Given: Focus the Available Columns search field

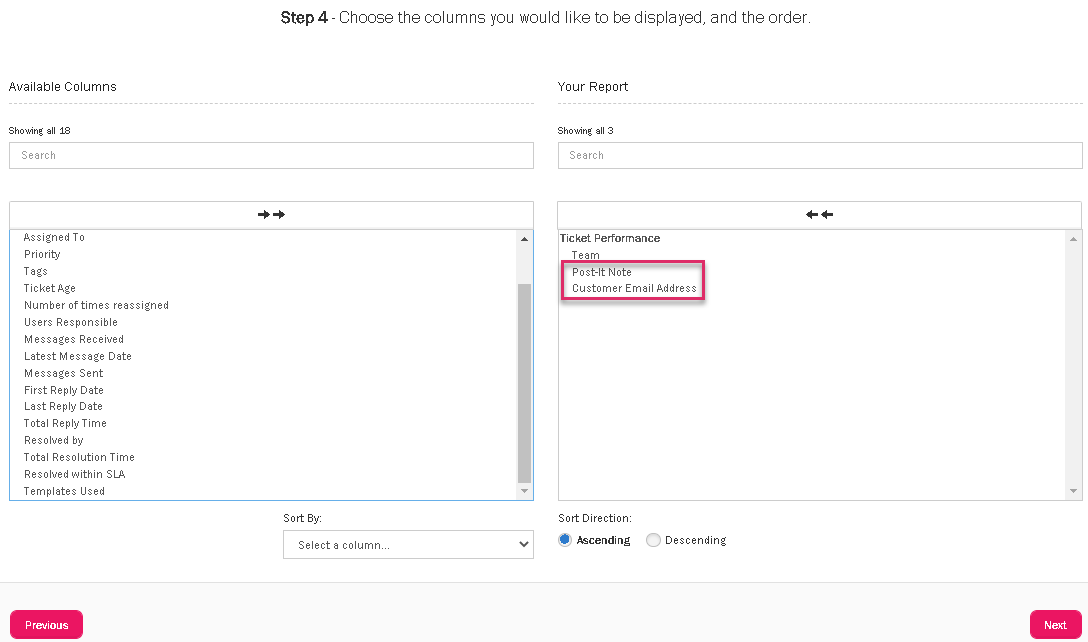Looking at the screenshot, I should (271, 155).
